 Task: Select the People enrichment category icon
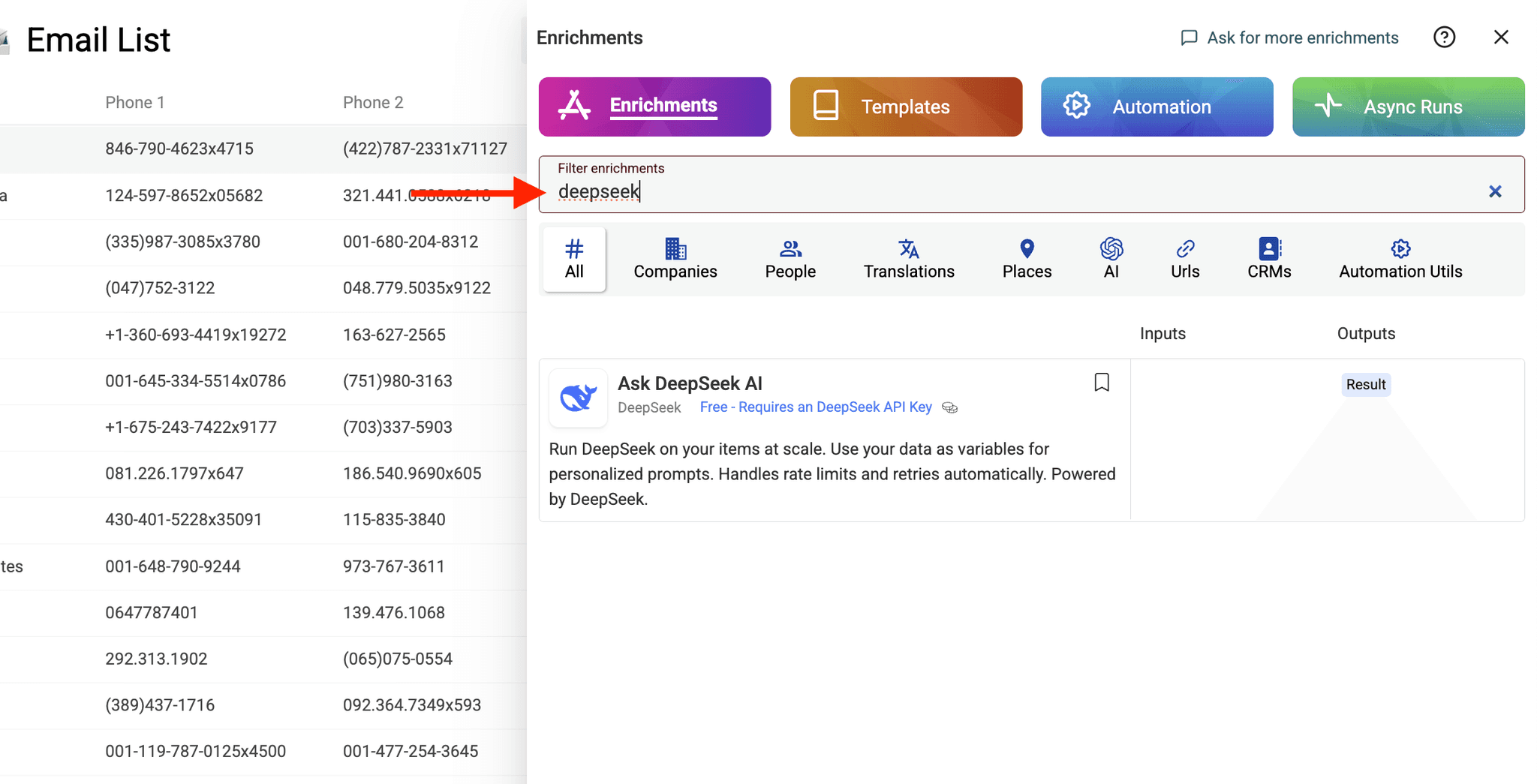click(790, 258)
